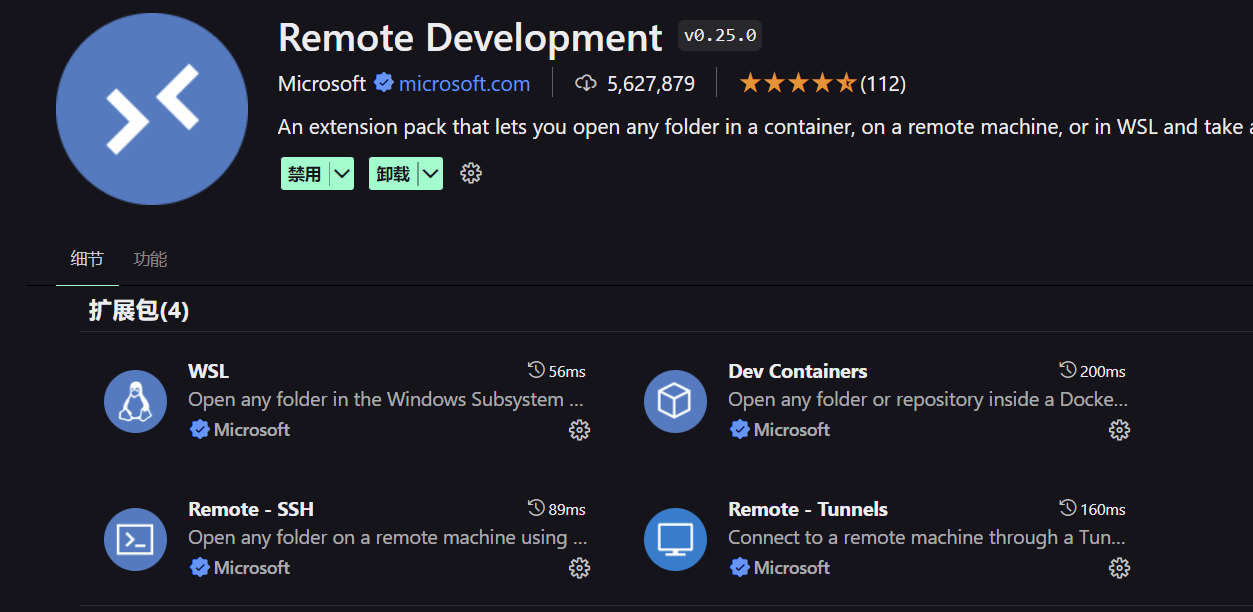The height and width of the screenshot is (612, 1253).
Task: Click the 200ms activation time
Action: 1103,372
